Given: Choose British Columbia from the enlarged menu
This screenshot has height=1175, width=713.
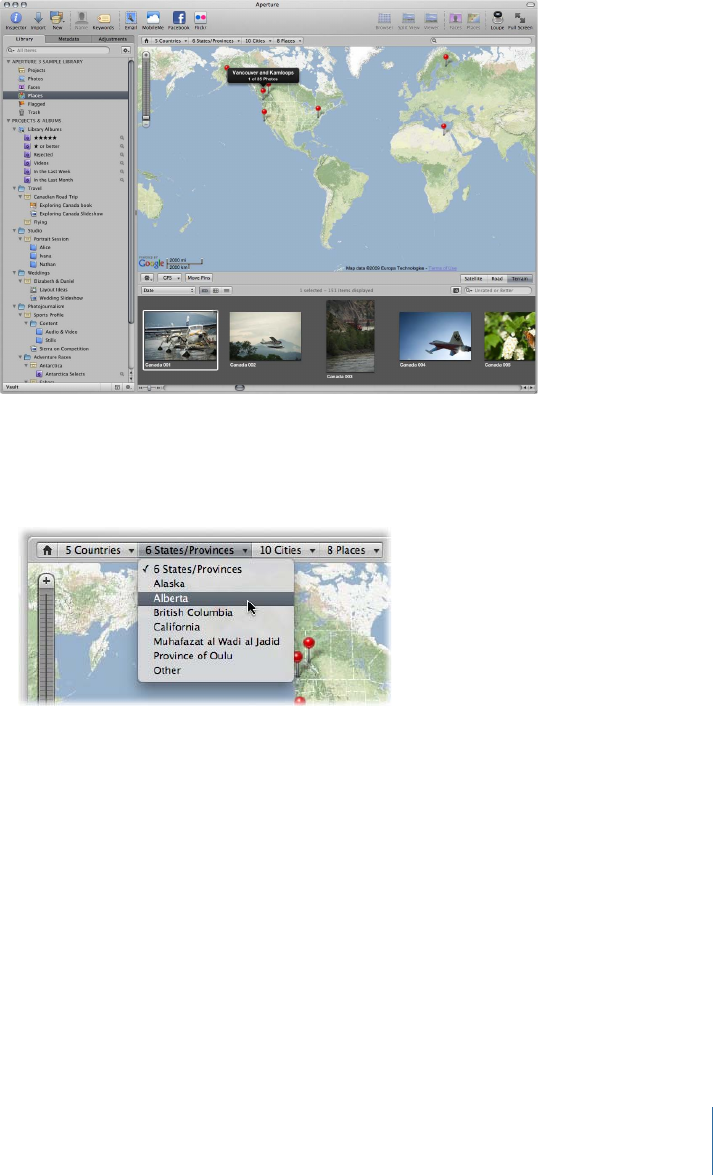Looking at the screenshot, I should point(216,612).
